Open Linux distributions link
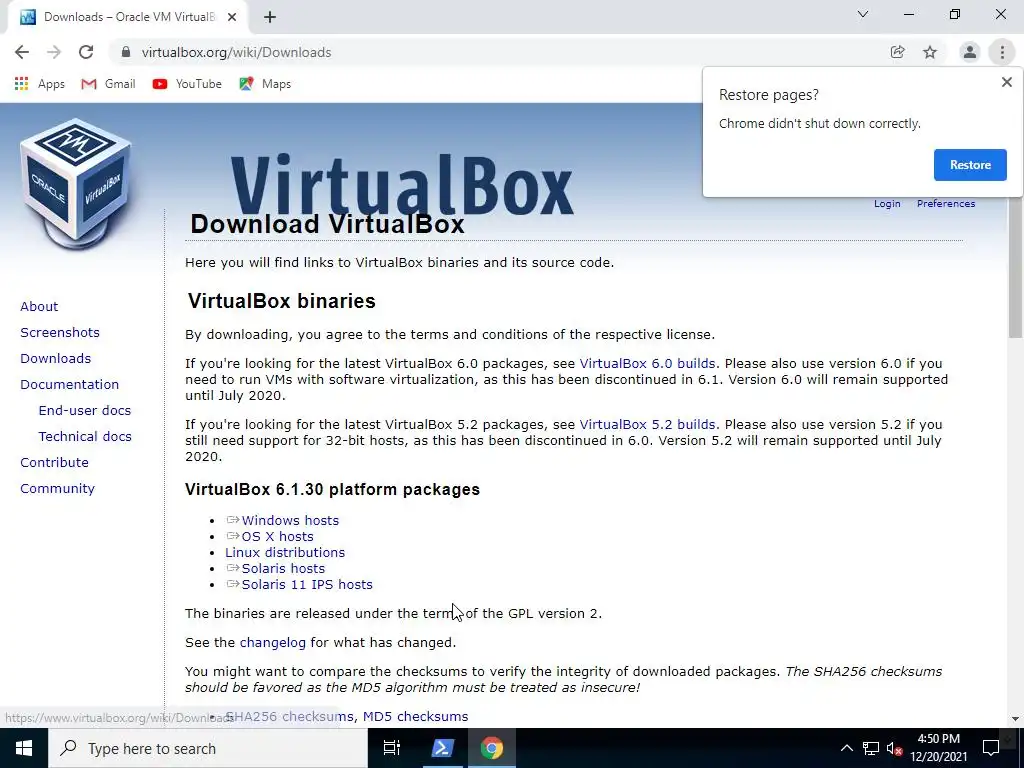 click(285, 552)
